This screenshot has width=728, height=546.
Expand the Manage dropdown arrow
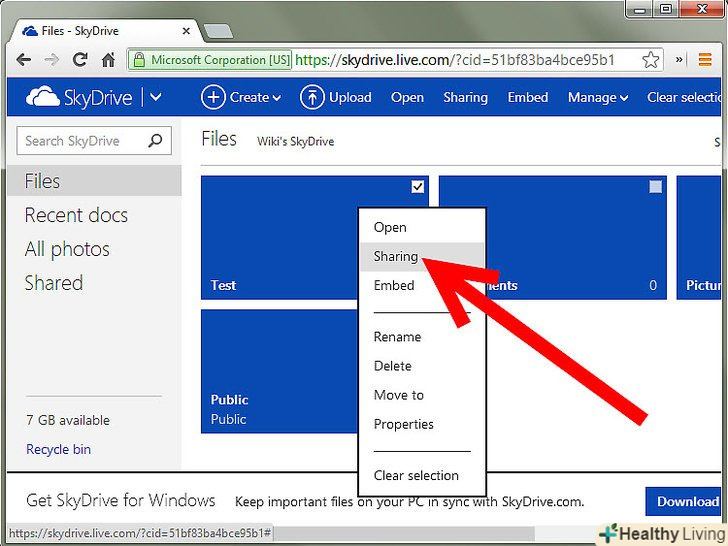pos(624,98)
